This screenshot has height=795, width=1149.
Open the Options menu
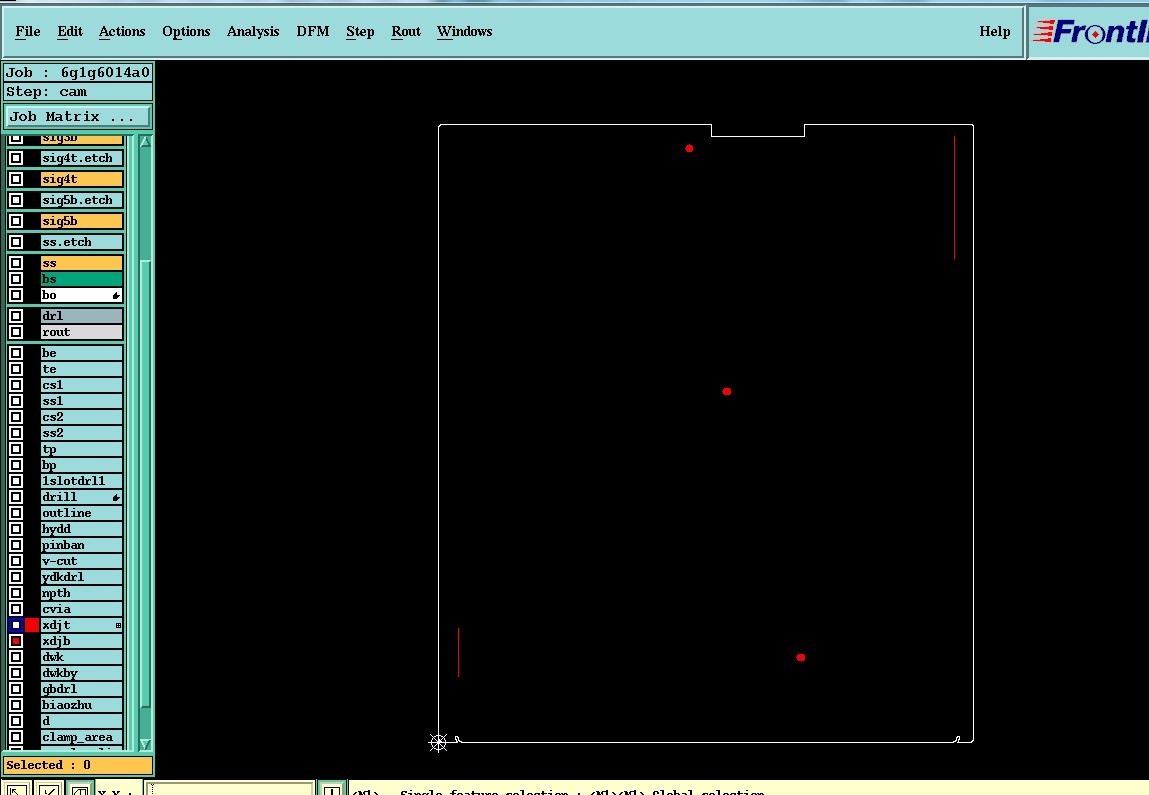coord(186,32)
